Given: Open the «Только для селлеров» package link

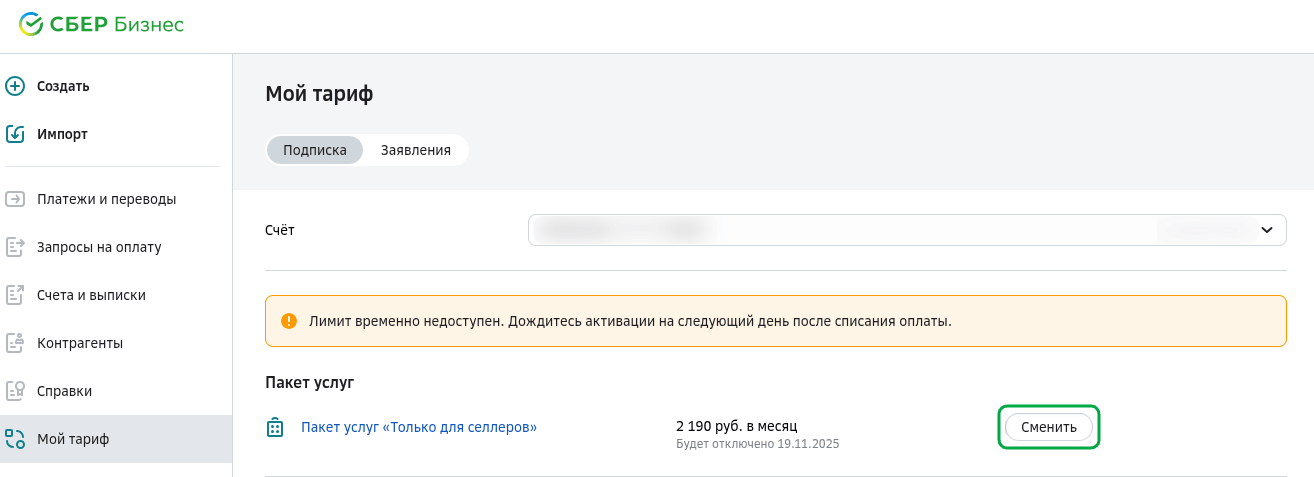Looking at the screenshot, I should 419,427.
